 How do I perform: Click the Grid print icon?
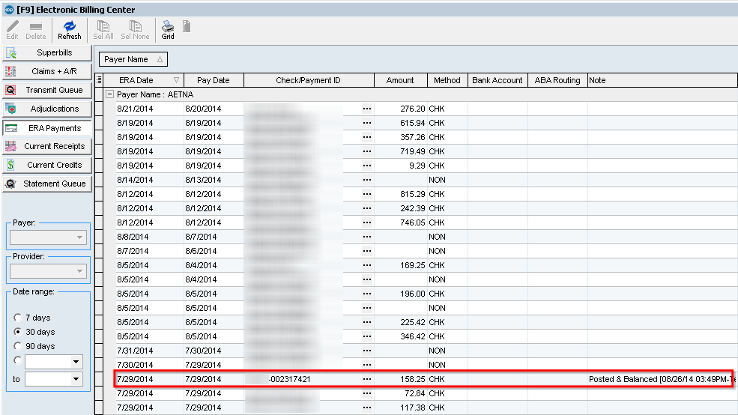tap(168, 30)
